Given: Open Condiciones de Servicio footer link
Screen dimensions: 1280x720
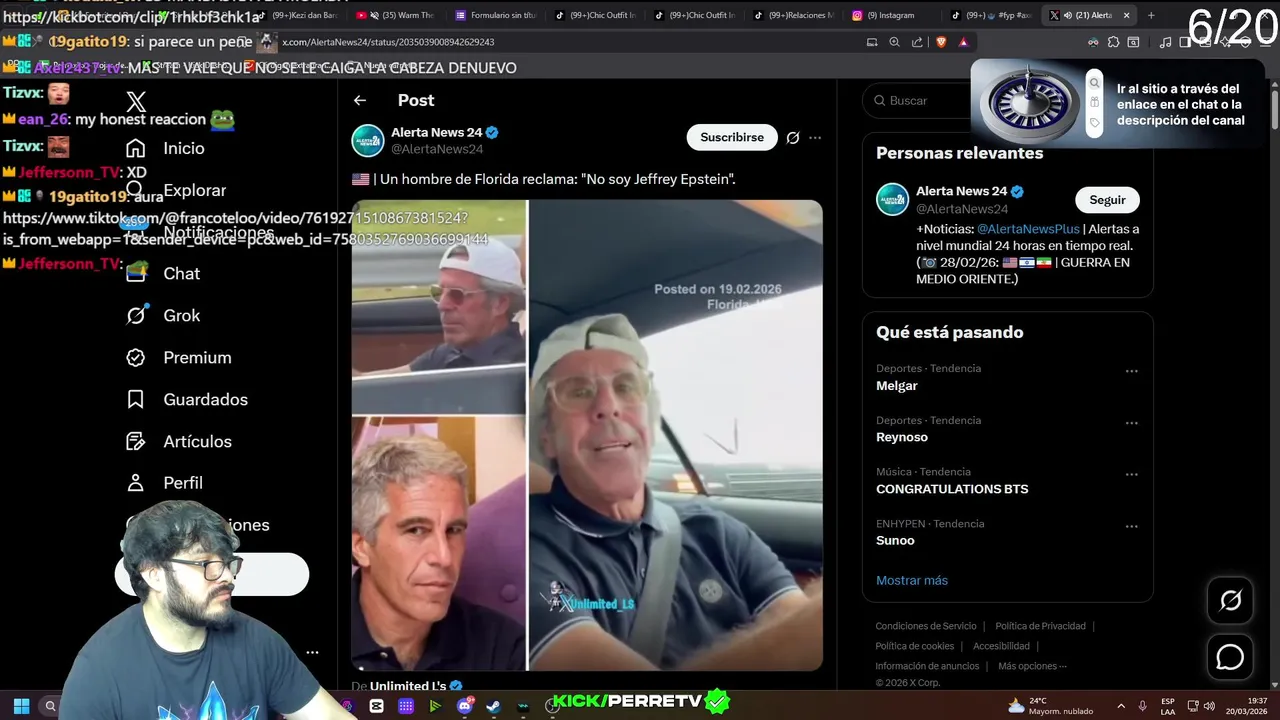Looking at the screenshot, I should 926,626.
